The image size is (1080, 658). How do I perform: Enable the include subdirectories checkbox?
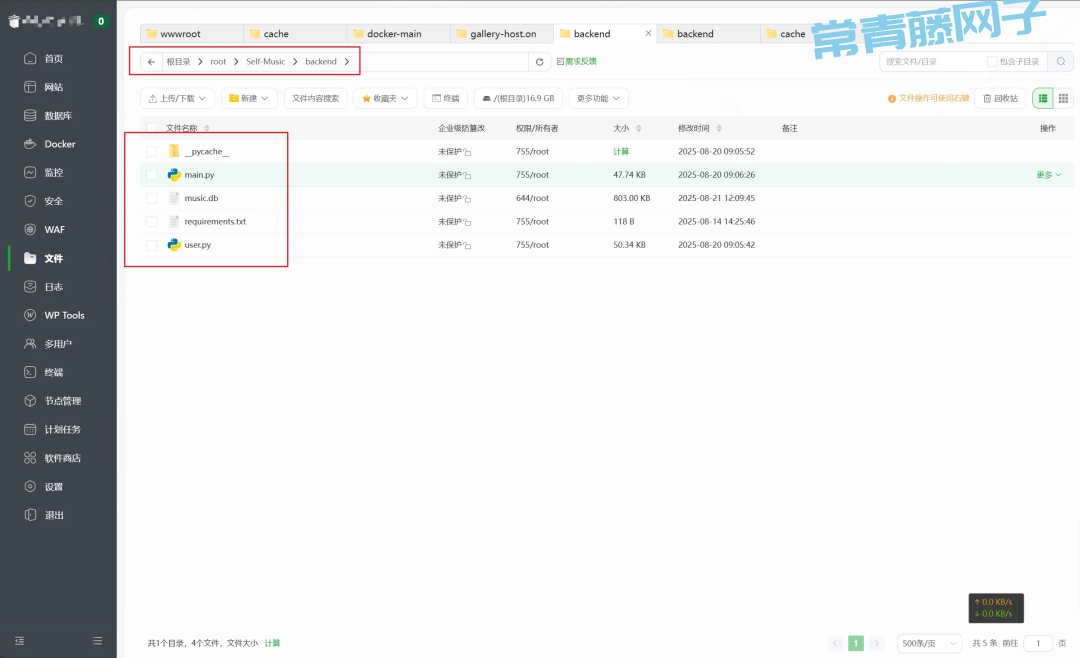pyautogui.click(x=992, y=62)
